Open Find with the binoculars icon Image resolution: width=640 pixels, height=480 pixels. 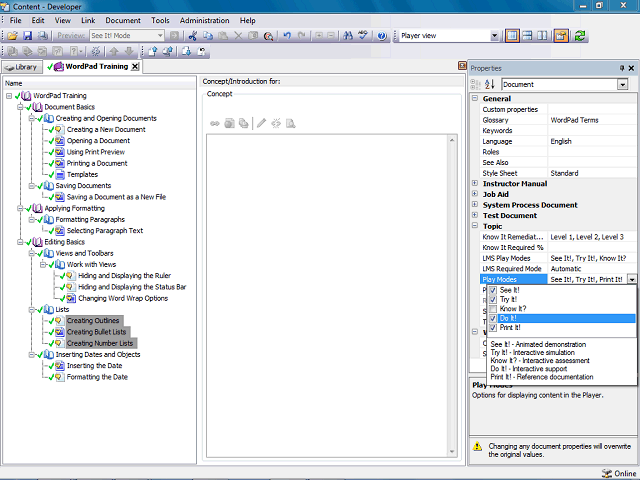coord(348,36)
